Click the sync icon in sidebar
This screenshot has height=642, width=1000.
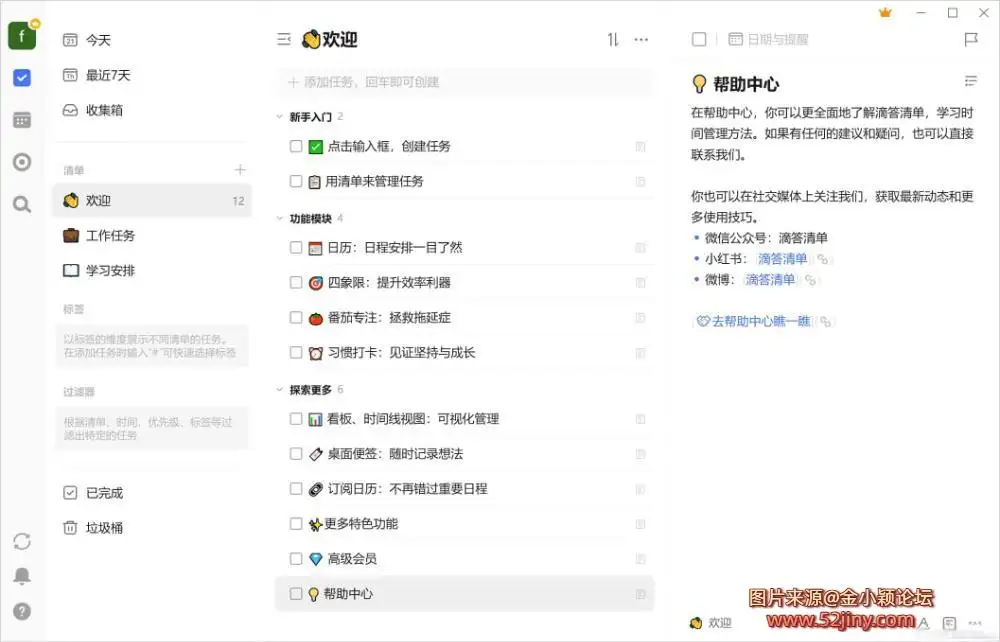click(22, 541)
